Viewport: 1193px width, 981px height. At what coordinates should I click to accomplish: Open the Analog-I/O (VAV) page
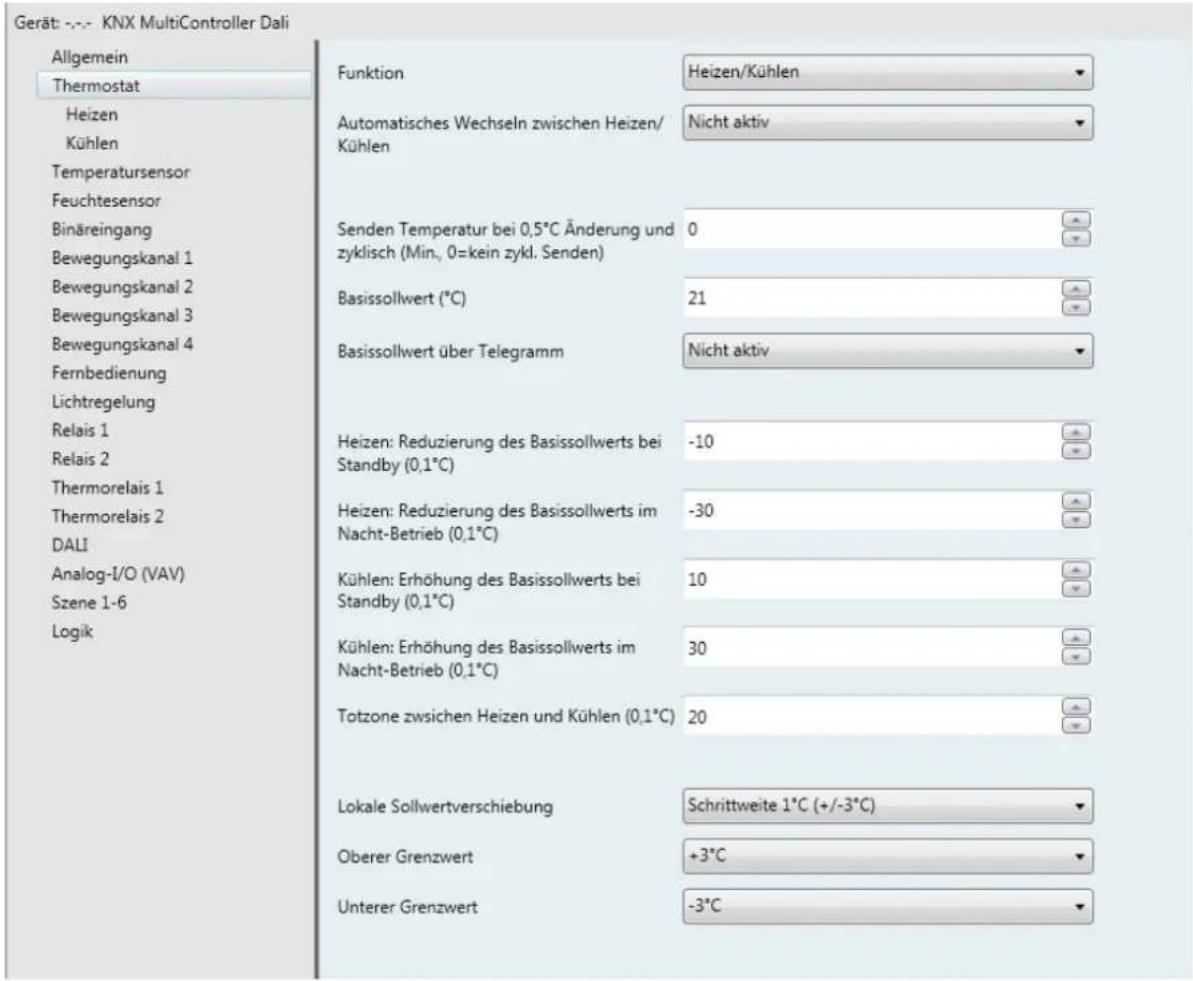pyautogui.click(x=118, y=574)
